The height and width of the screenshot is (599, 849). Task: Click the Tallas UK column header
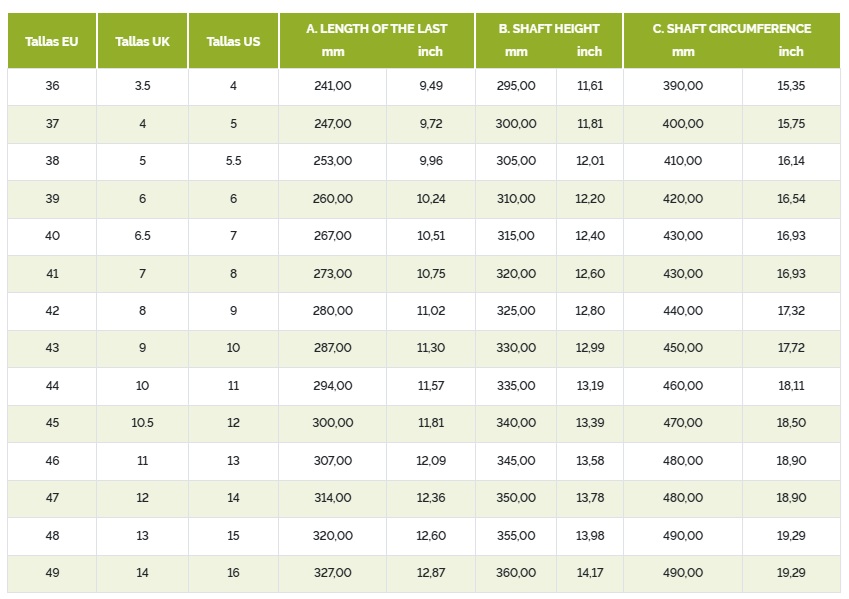coord(142,41)
